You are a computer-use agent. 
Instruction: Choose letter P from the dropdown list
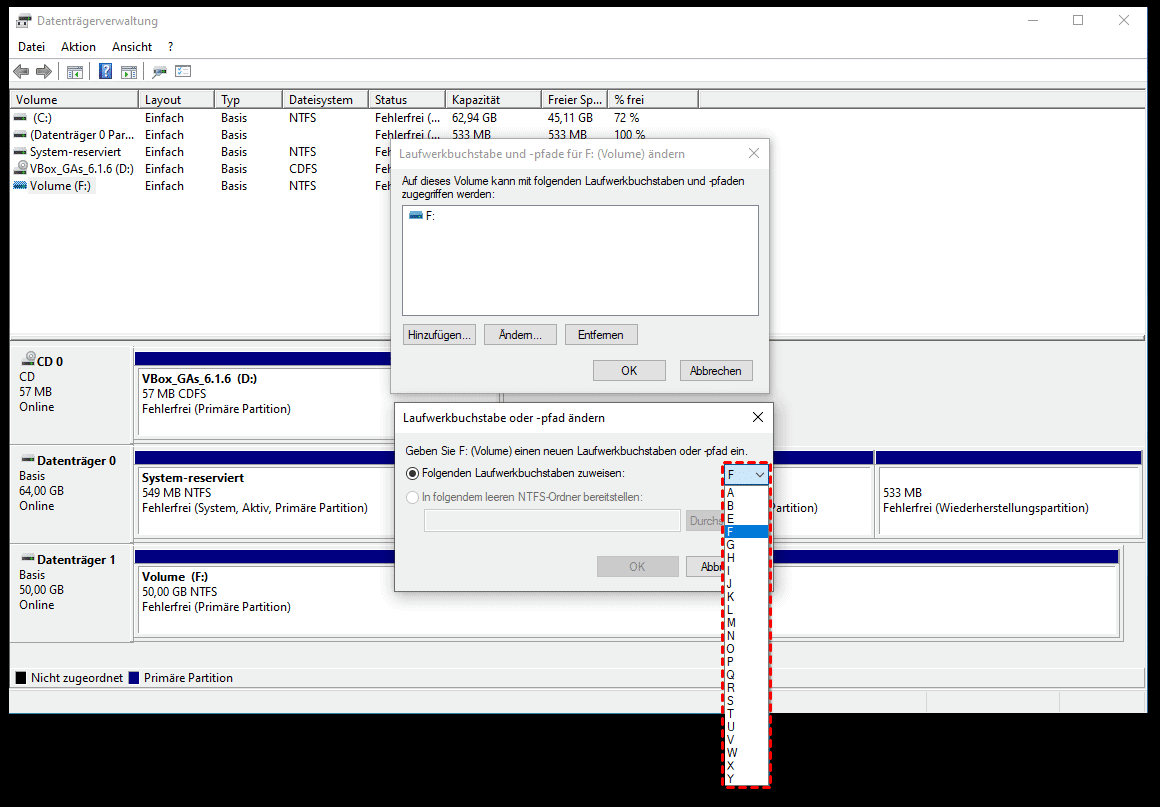click(746, 662)
